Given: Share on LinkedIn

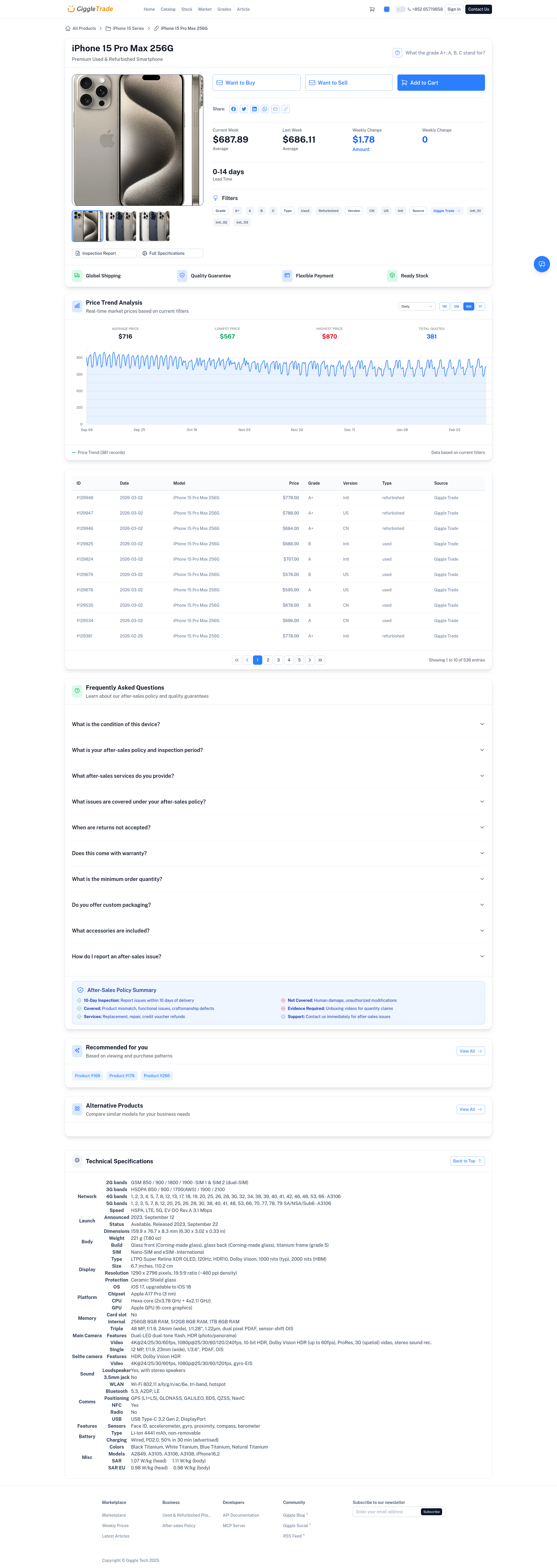Looking at the screenshot, I should click(x=254, y=109).
